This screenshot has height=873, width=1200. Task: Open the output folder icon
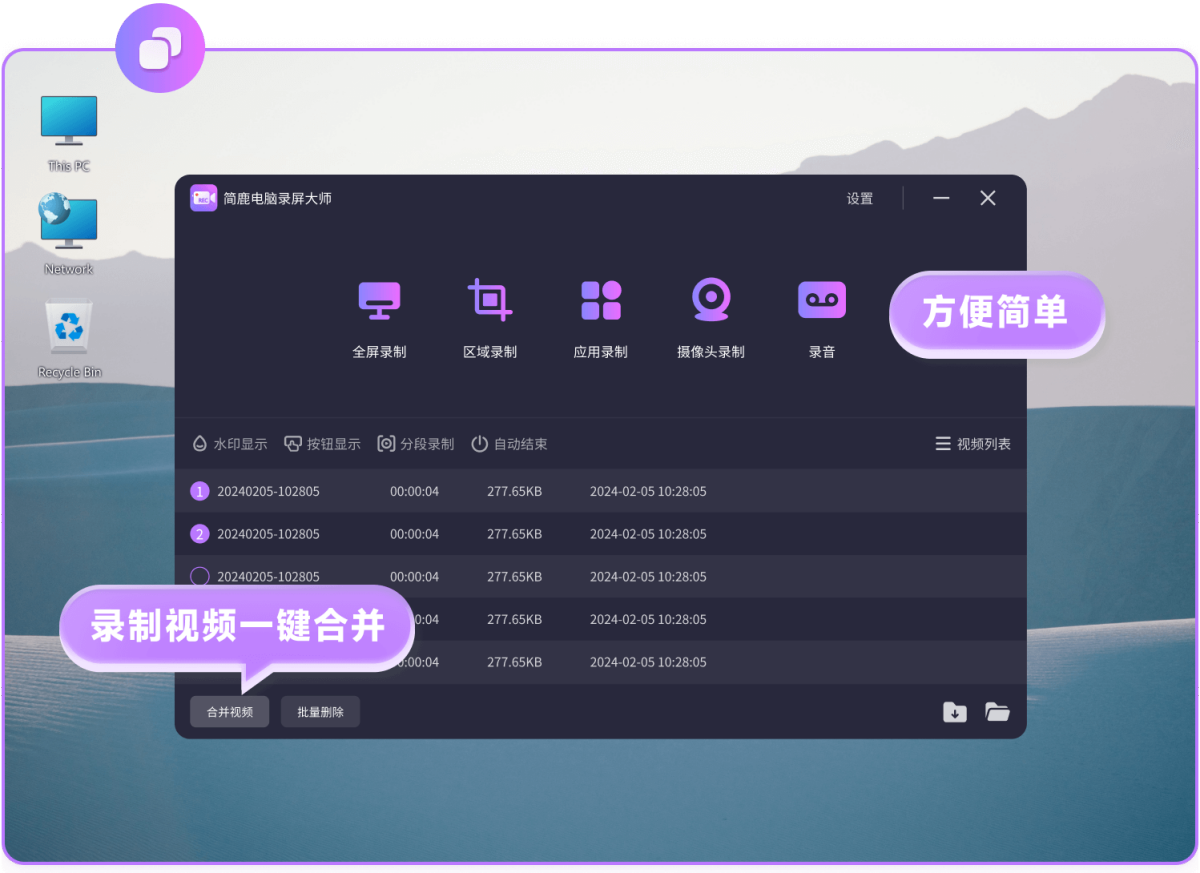tap(997, 712)
